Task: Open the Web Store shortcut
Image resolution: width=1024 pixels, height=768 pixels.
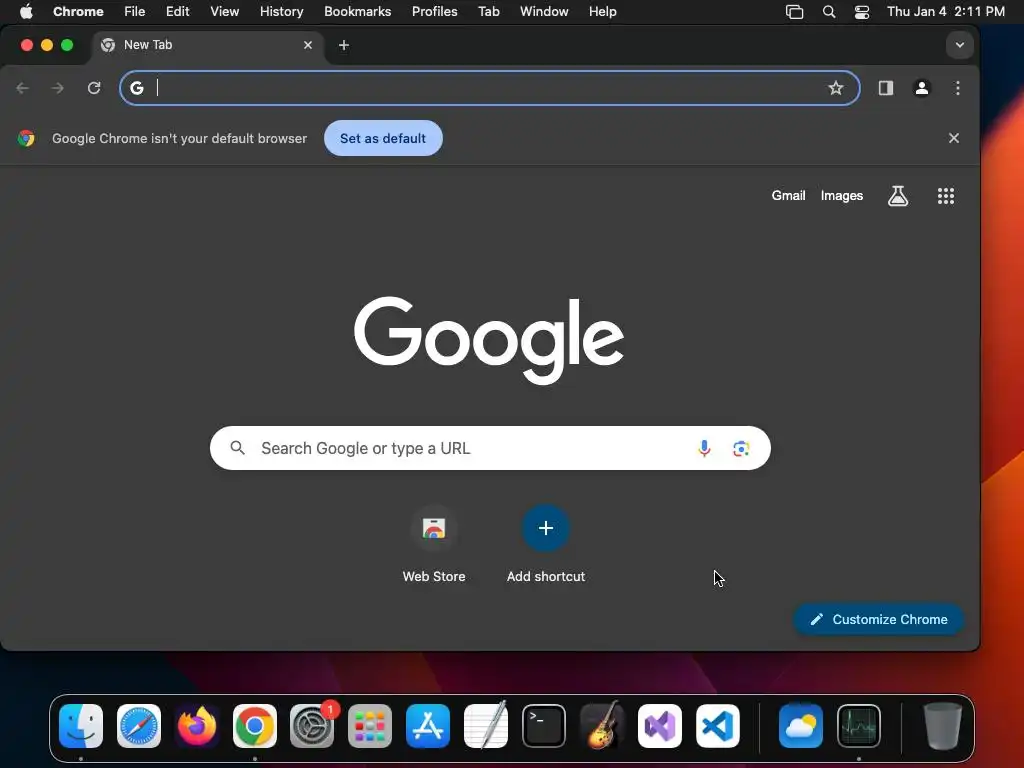Action: tap(434, 545)
